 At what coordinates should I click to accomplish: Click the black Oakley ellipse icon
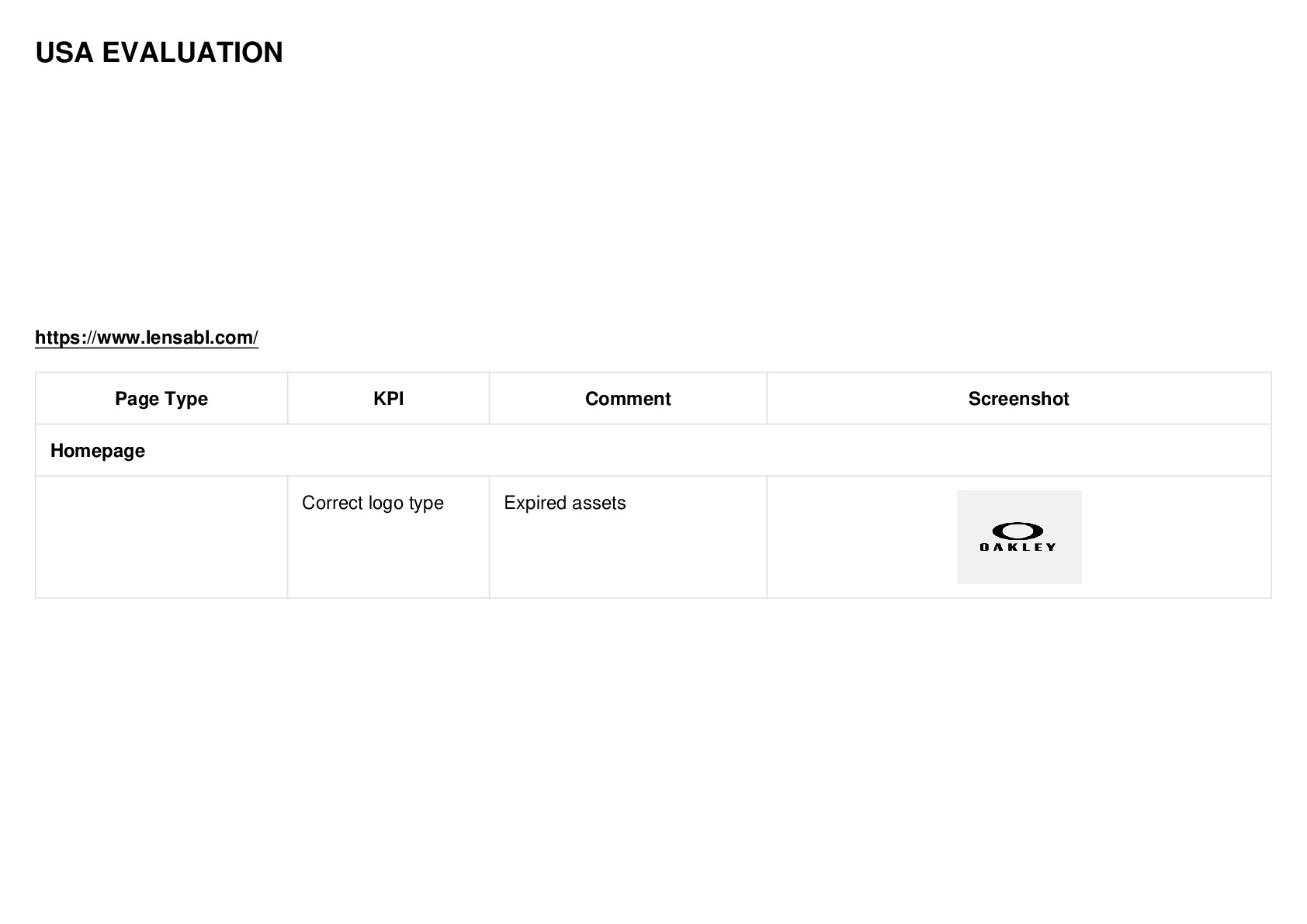click(x=1018, y=531)
